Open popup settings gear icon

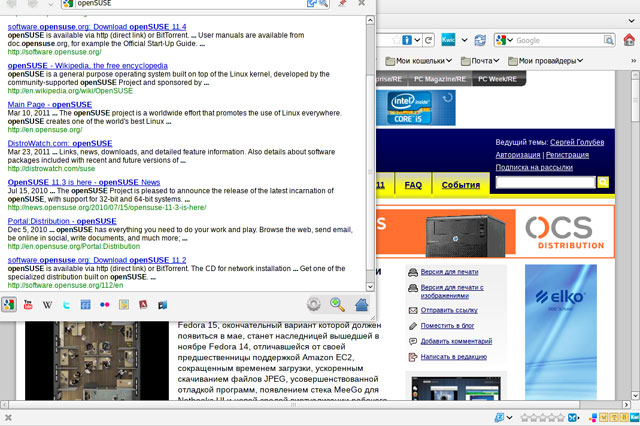point(314,305)
